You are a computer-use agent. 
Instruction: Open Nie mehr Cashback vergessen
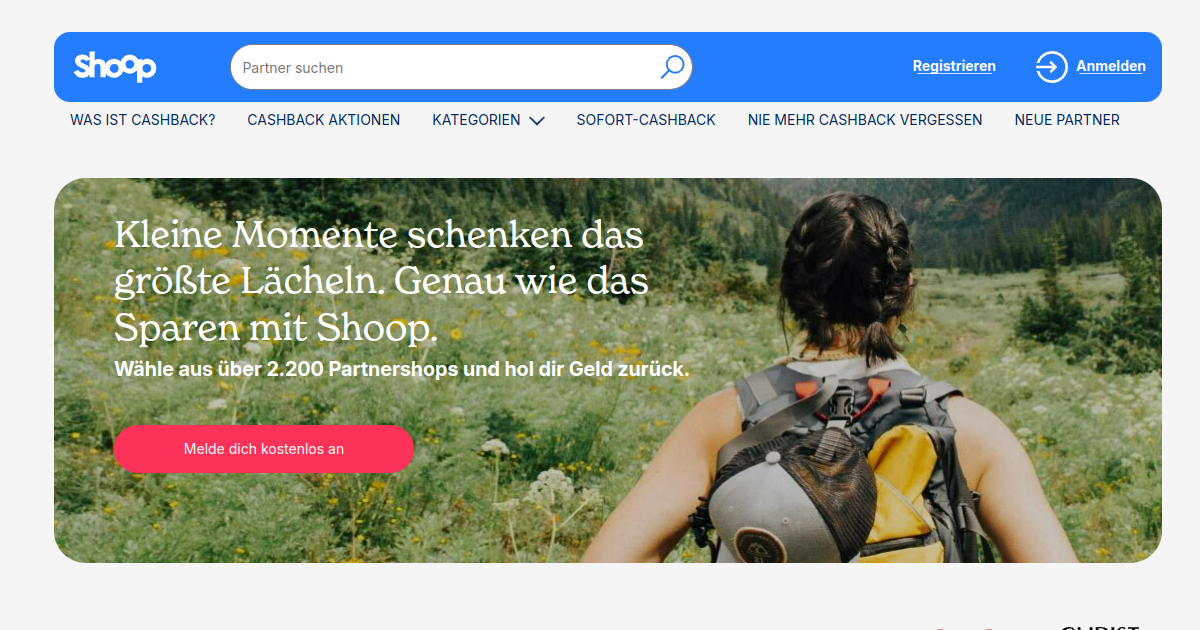(x=865, y=120)
